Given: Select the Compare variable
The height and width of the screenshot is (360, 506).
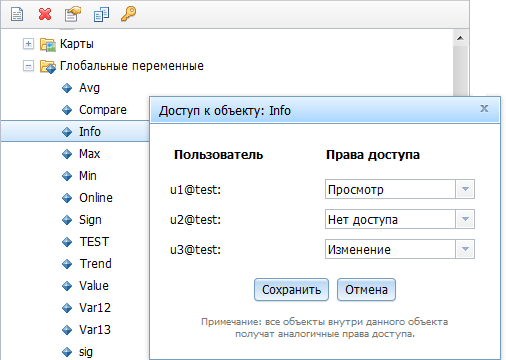Looking at the screenshot, I should 103,110.
